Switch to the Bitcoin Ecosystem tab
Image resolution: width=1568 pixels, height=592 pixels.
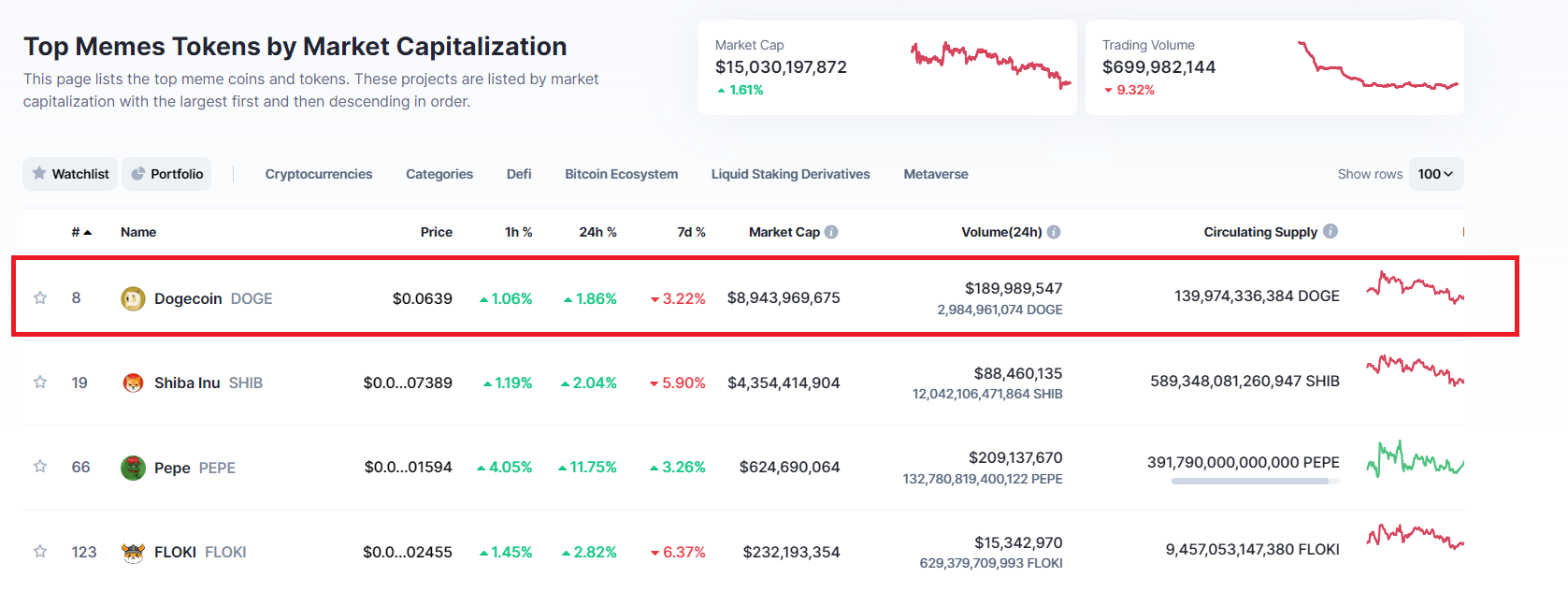pyautogui.click(x=622, y=174)
